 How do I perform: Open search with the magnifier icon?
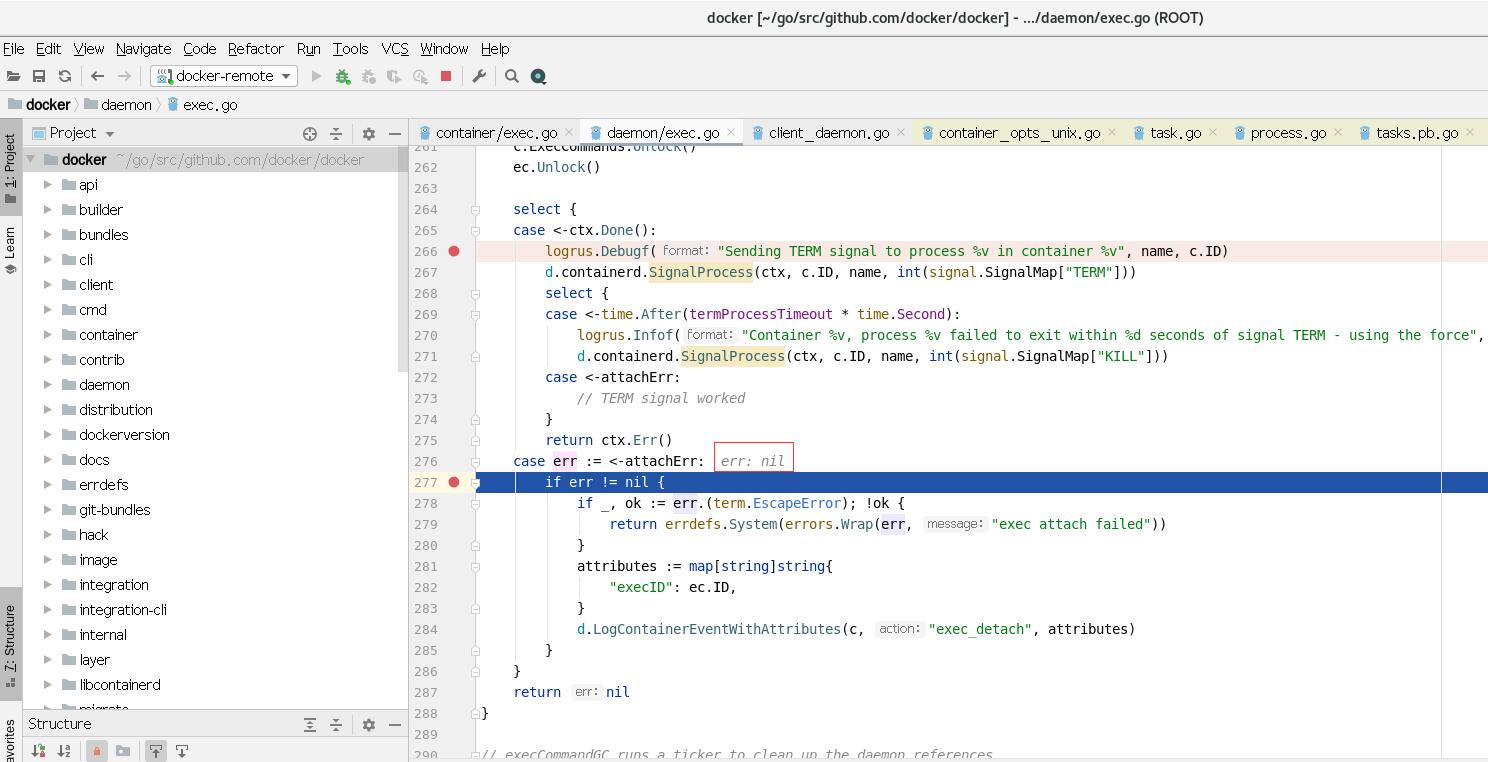coord(512,76)
